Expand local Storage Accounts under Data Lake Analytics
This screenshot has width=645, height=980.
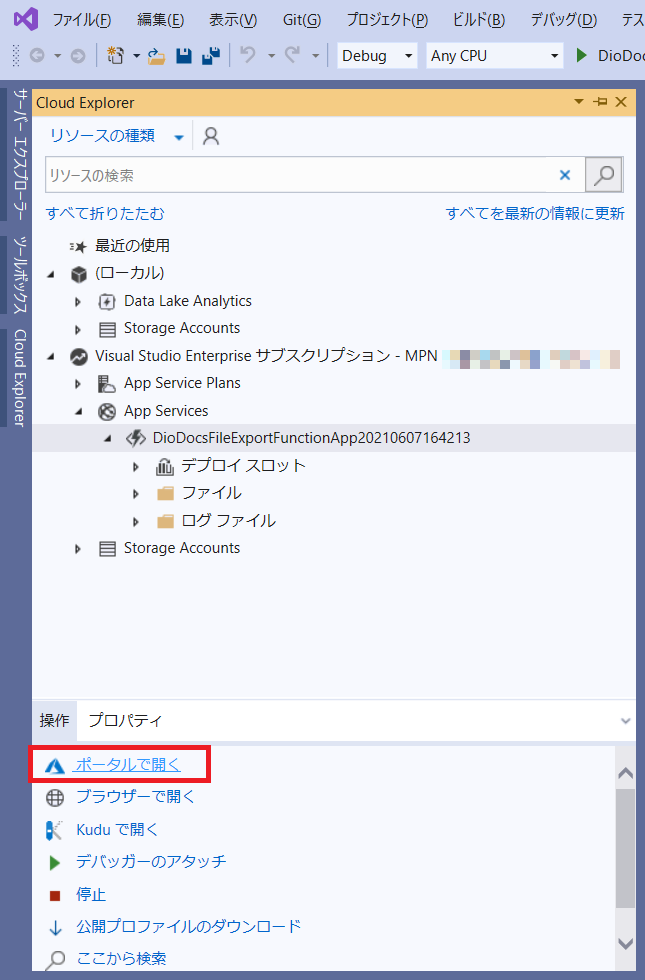(78, 329)
